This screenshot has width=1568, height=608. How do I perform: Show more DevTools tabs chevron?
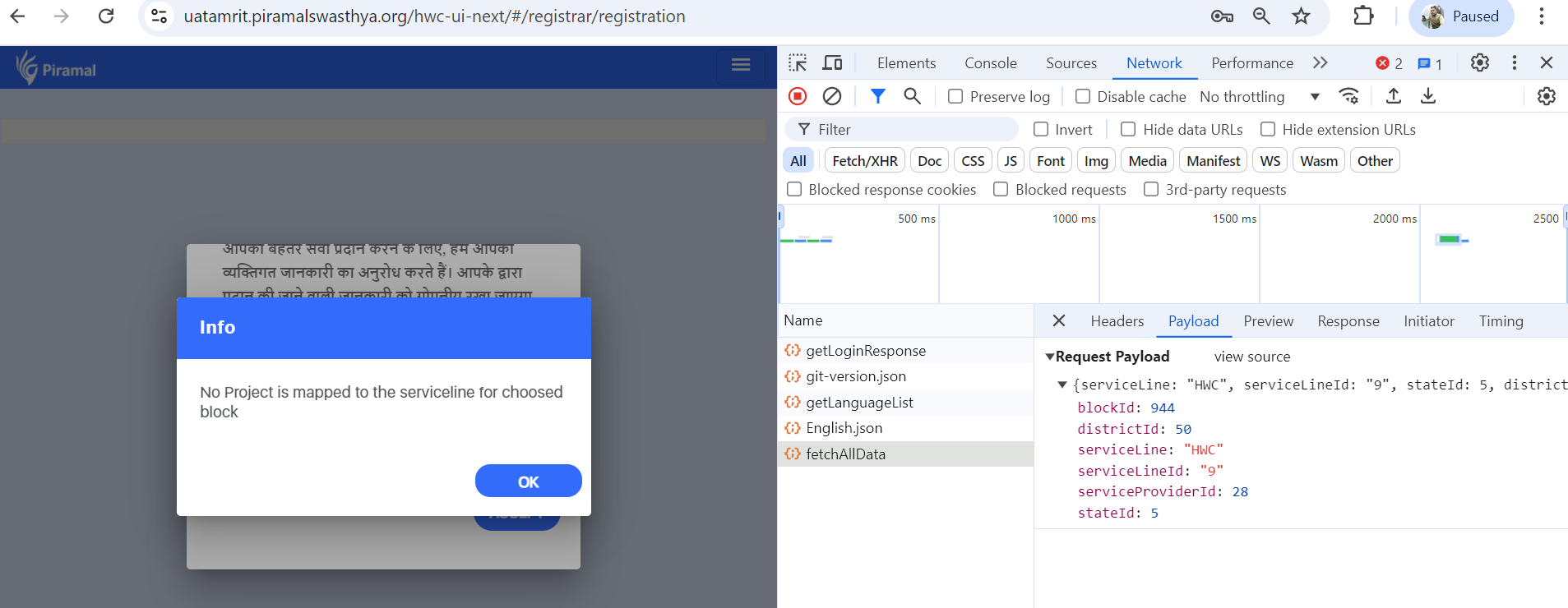[x=1320, y=63]
